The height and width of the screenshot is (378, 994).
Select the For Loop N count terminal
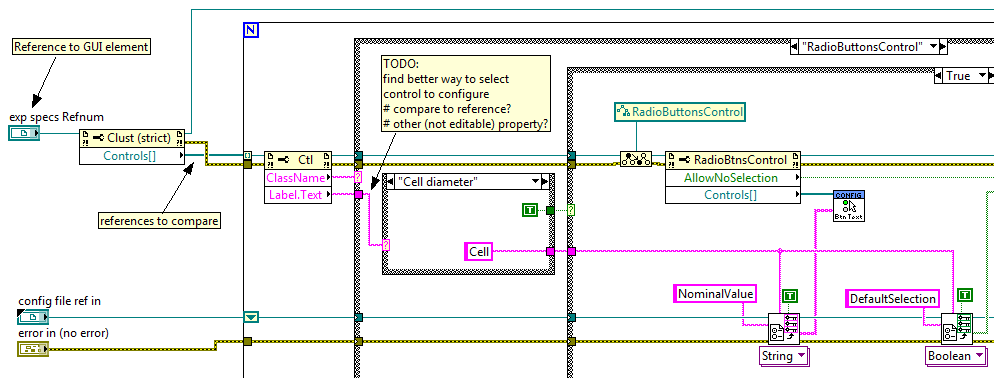(x=250, y=29)
